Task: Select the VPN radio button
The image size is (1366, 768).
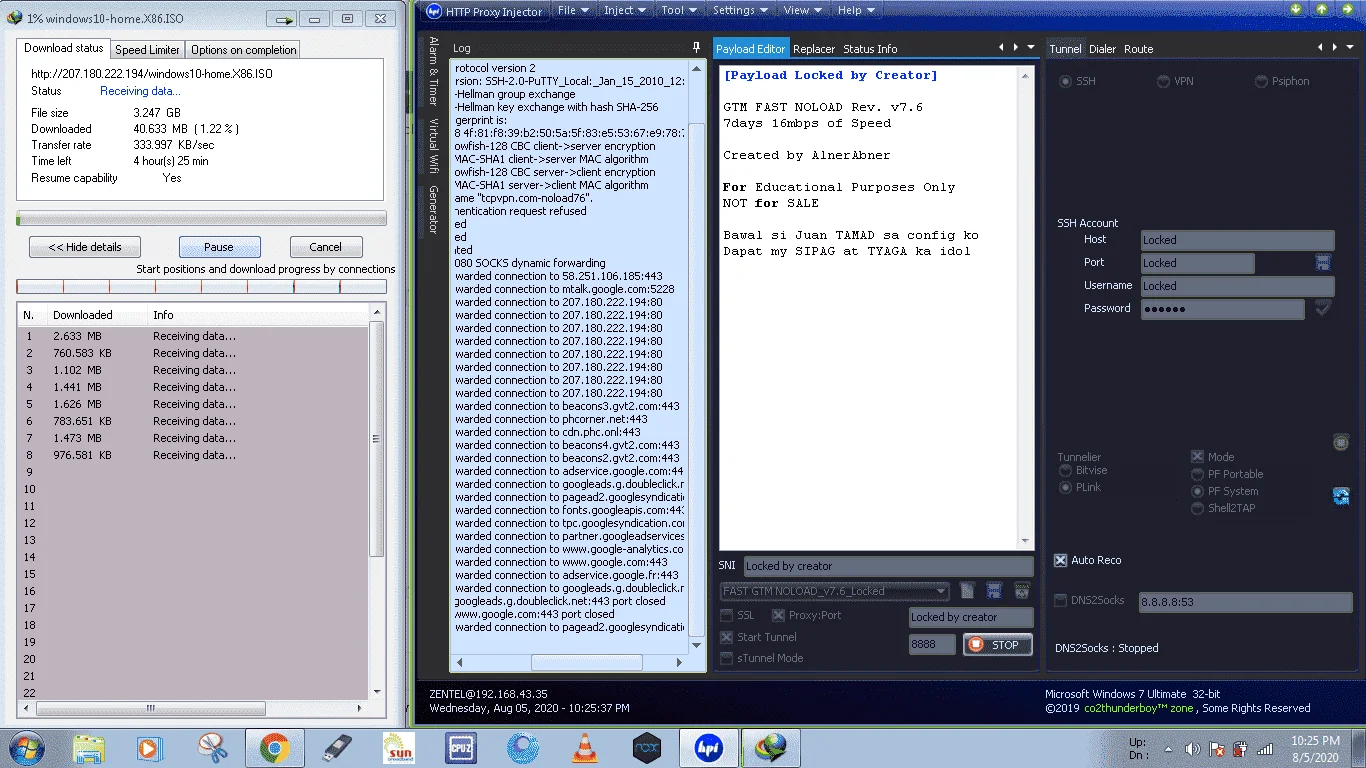Action: 1164,81
